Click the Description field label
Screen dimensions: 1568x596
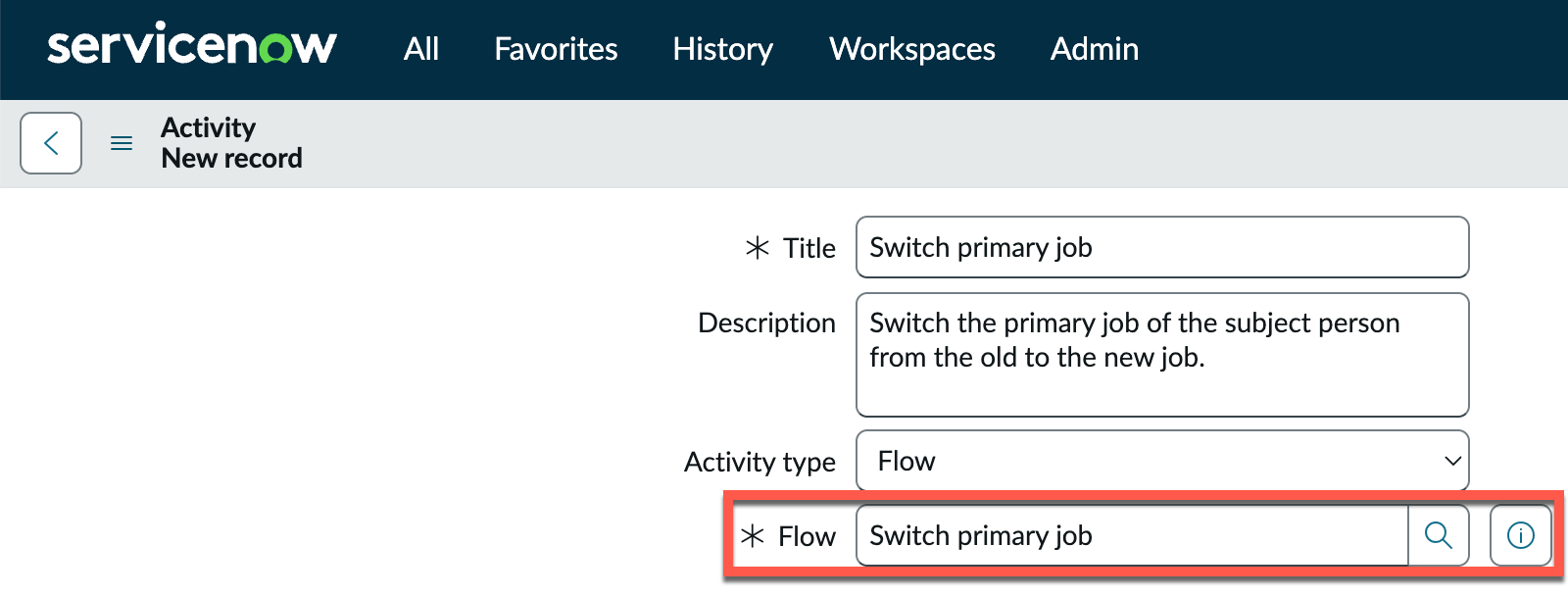pos(766,323)
